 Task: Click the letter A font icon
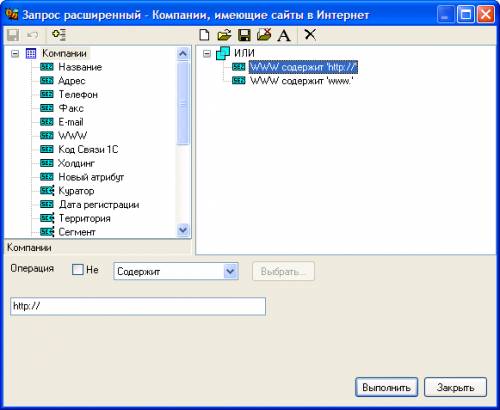click(284, 35)
